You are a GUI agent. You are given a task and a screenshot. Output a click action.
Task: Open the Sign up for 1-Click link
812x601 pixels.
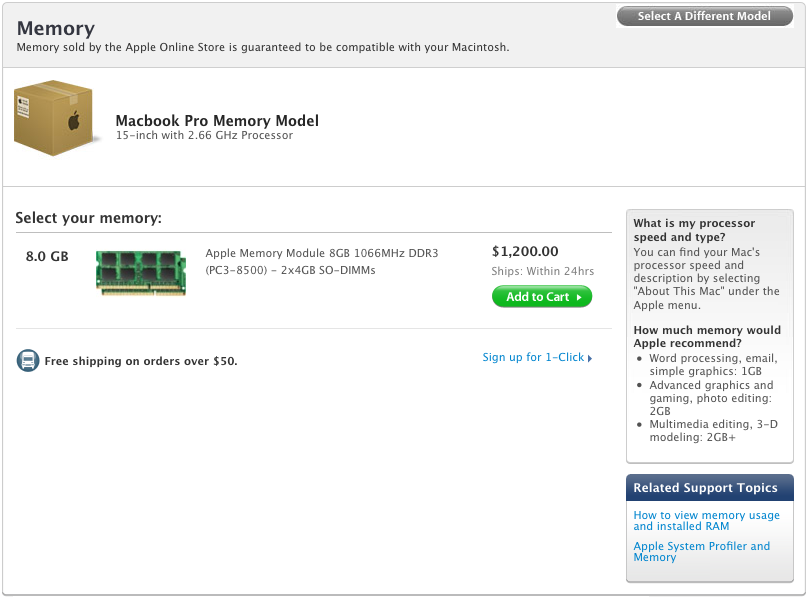(x=537, y=357)
